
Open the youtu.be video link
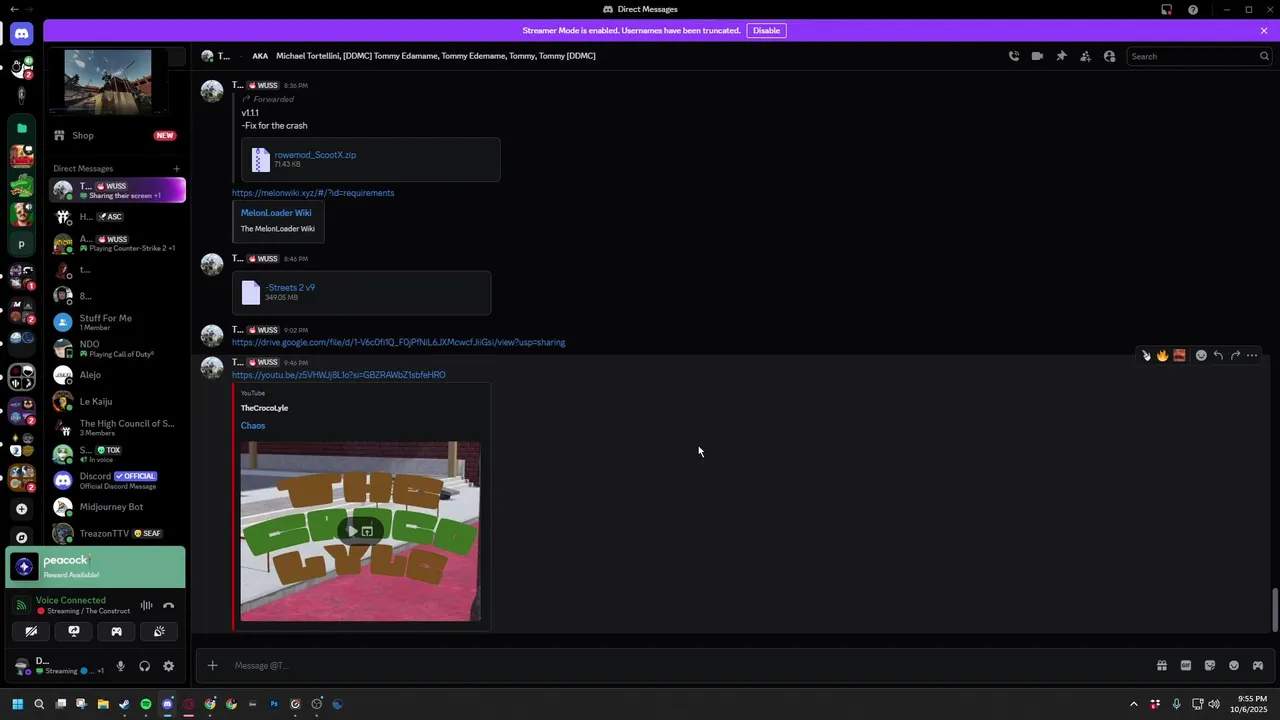[338, 375]
